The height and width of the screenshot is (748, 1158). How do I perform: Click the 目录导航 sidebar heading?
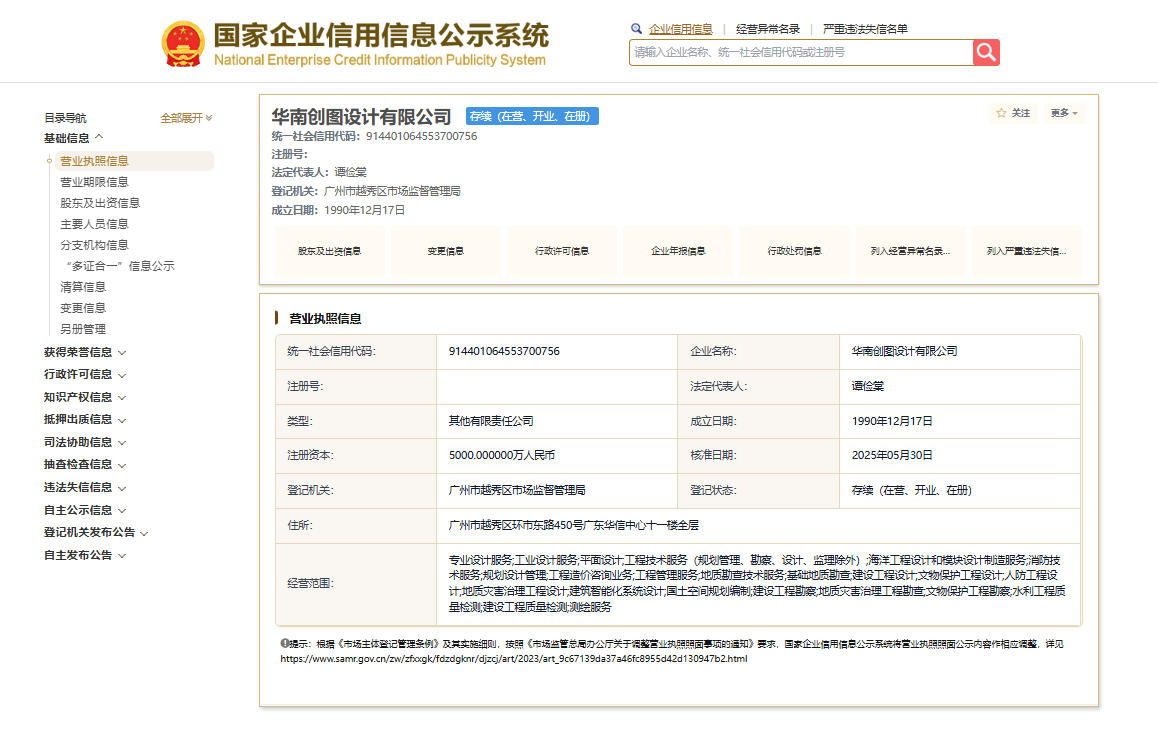point(65,118)
